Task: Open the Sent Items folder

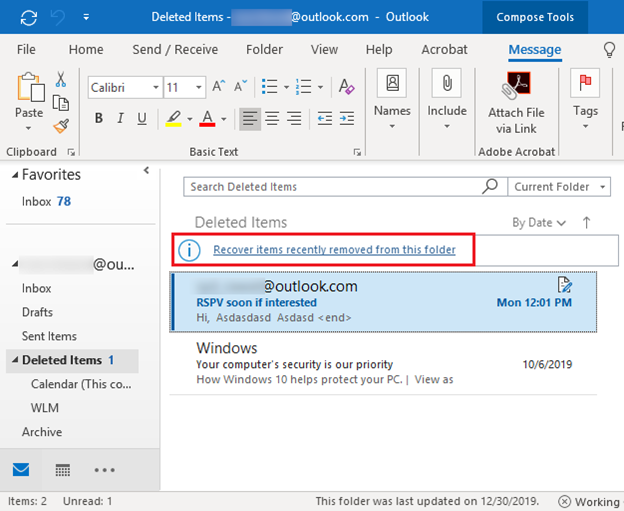Action: point(49,336)
